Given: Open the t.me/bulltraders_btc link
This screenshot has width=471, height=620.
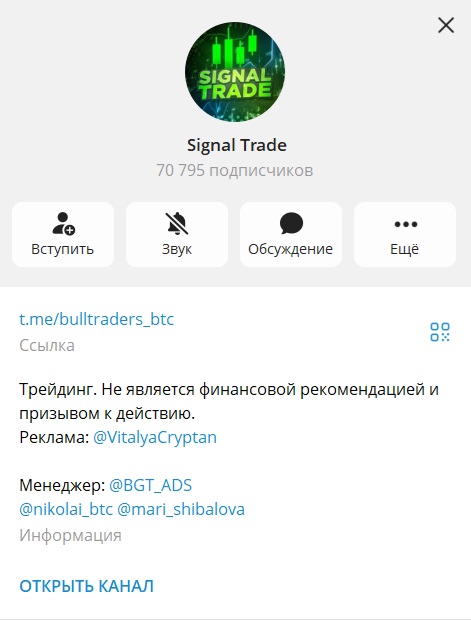Looking at the screenshot, I should click(96, 319).
